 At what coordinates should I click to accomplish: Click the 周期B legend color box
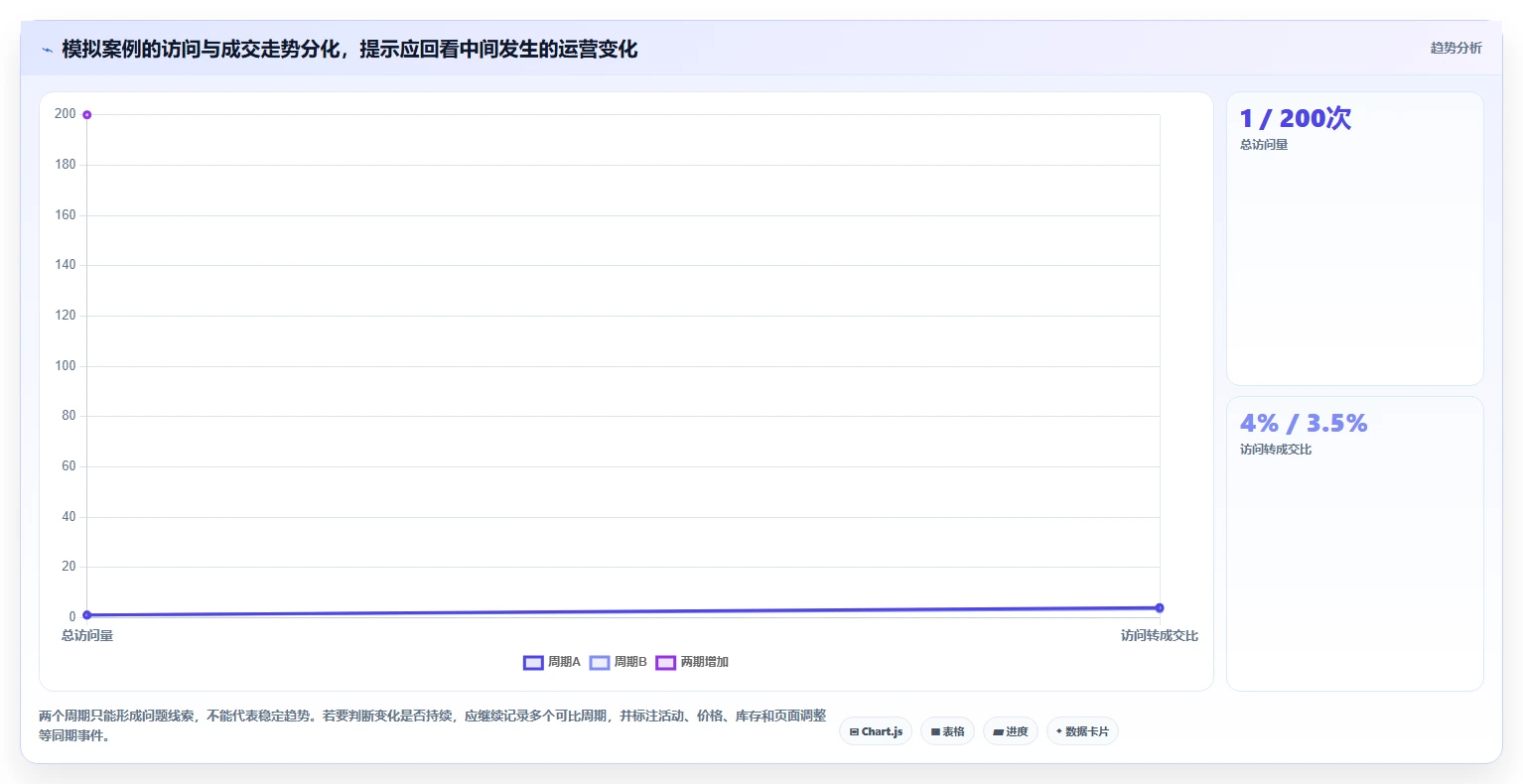(x=600, y=663)
